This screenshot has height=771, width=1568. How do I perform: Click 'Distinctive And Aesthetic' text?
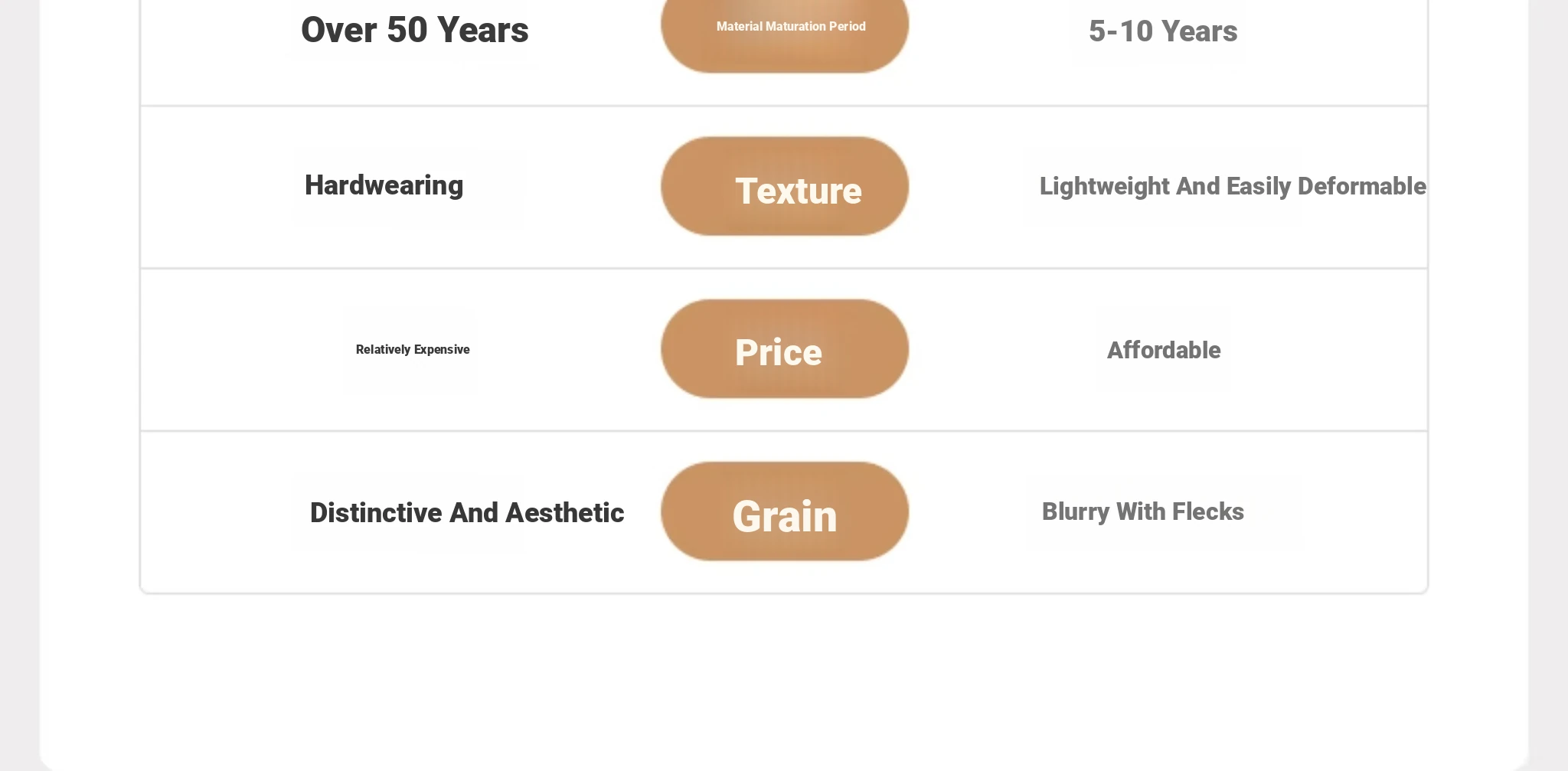pyautogui.click(x=467, y=512)
